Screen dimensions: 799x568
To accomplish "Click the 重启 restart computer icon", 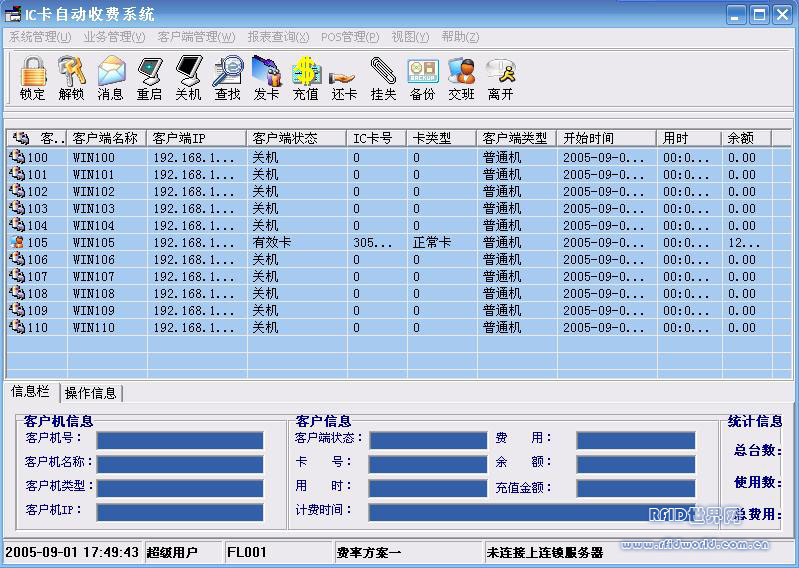I will (150, 71).
